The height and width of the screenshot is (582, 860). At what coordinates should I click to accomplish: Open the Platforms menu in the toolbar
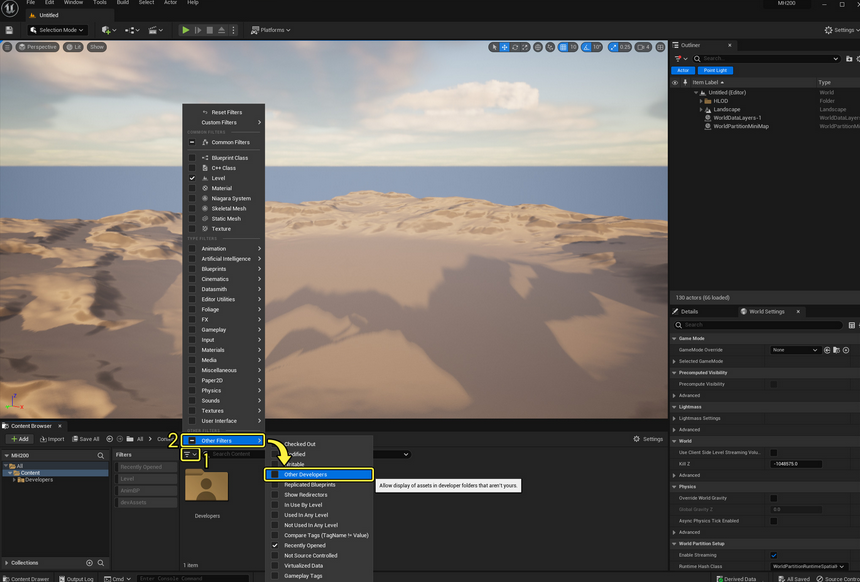[272, 29]
